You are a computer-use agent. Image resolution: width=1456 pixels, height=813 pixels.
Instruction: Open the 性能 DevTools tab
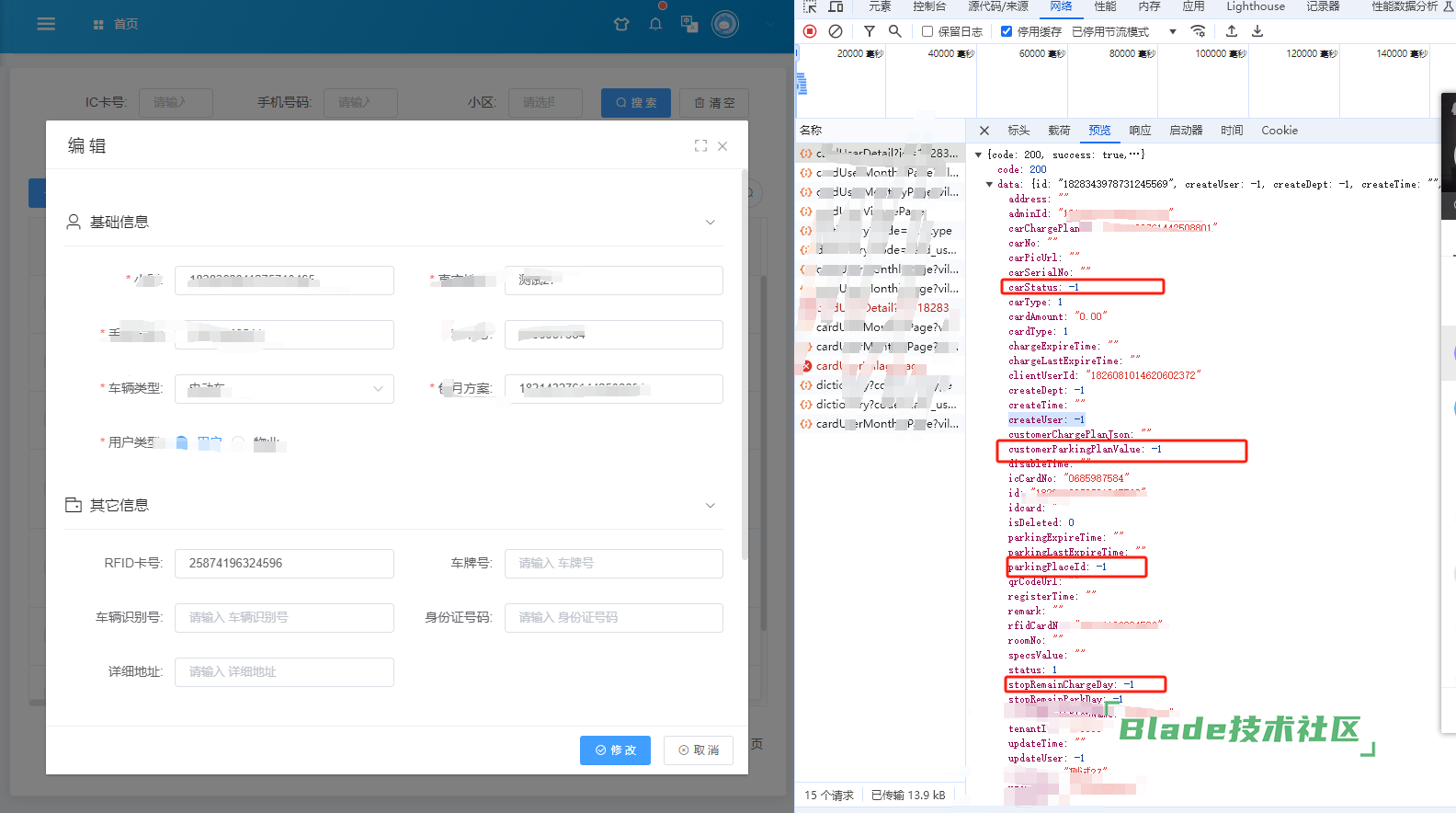click(1105, 6)
